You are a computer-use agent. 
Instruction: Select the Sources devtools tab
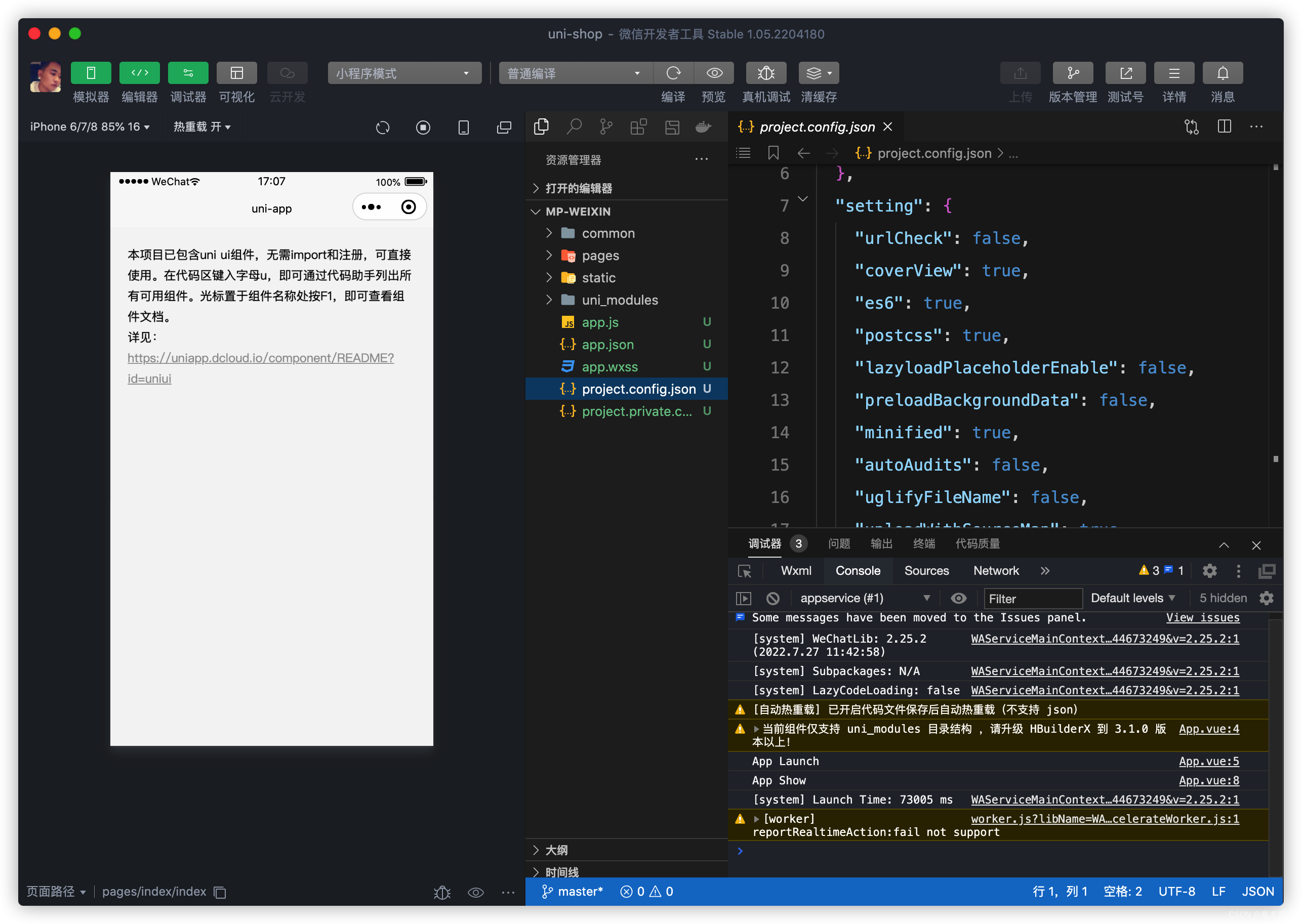[x=926, y=571]
